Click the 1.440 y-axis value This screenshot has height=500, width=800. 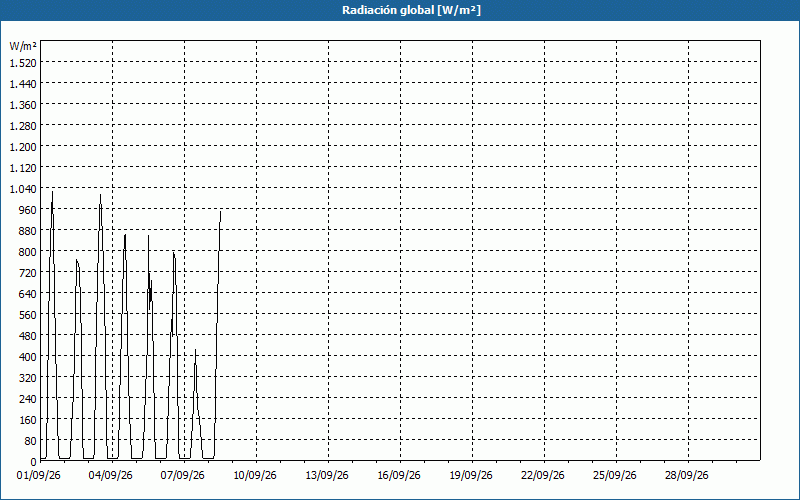[23, 84]
